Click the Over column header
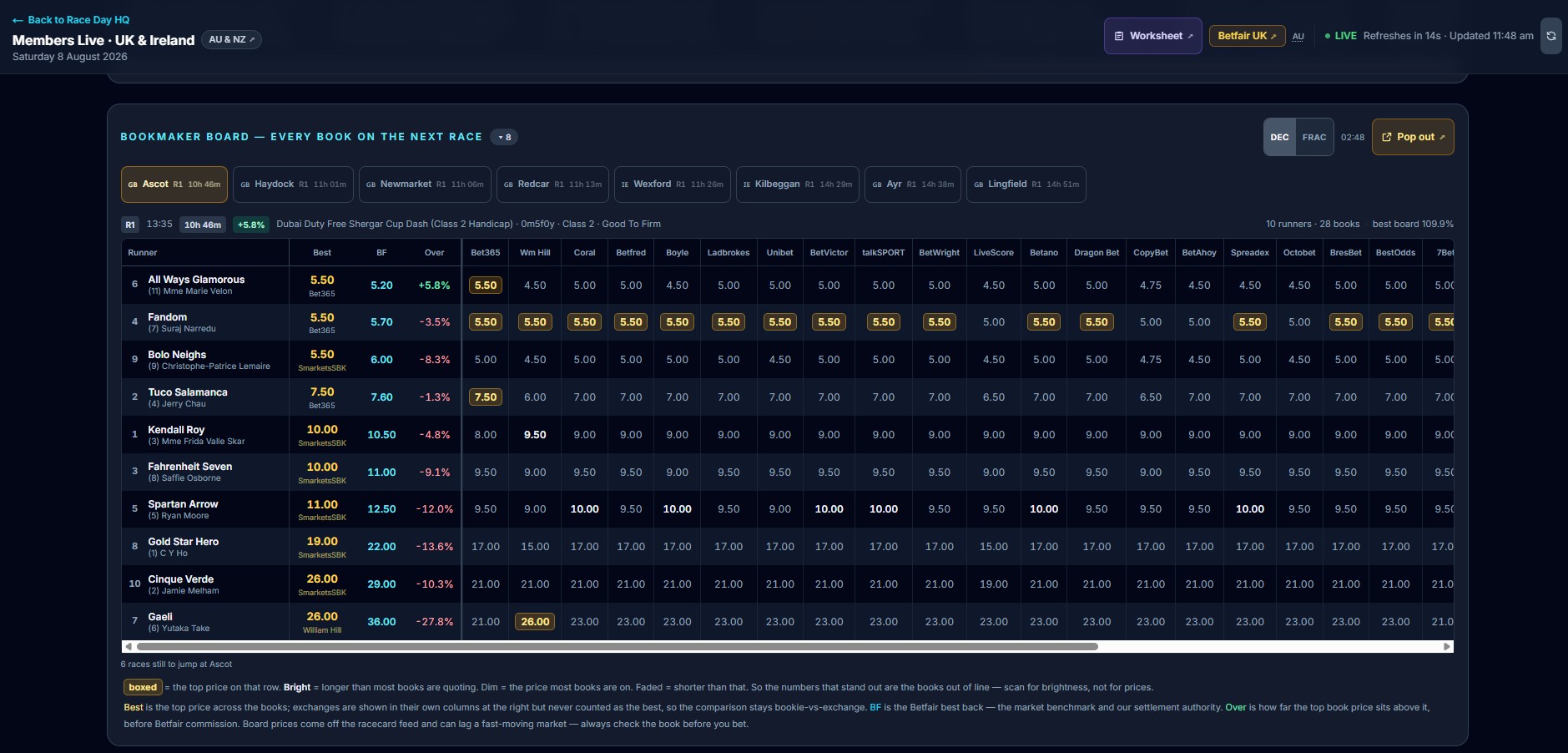1568x753 pixels. pyautogui.click(x=435, y=252)
